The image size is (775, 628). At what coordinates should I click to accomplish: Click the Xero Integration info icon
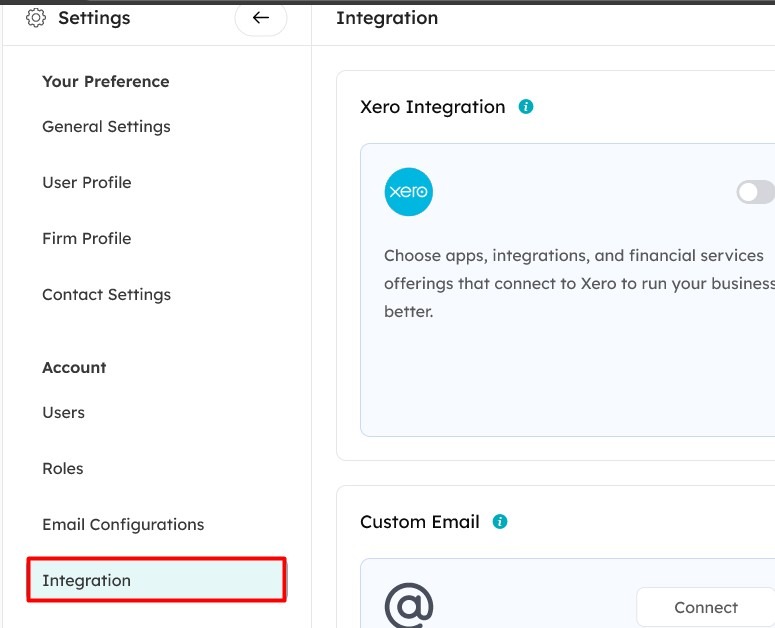click(x=526, y=106)
